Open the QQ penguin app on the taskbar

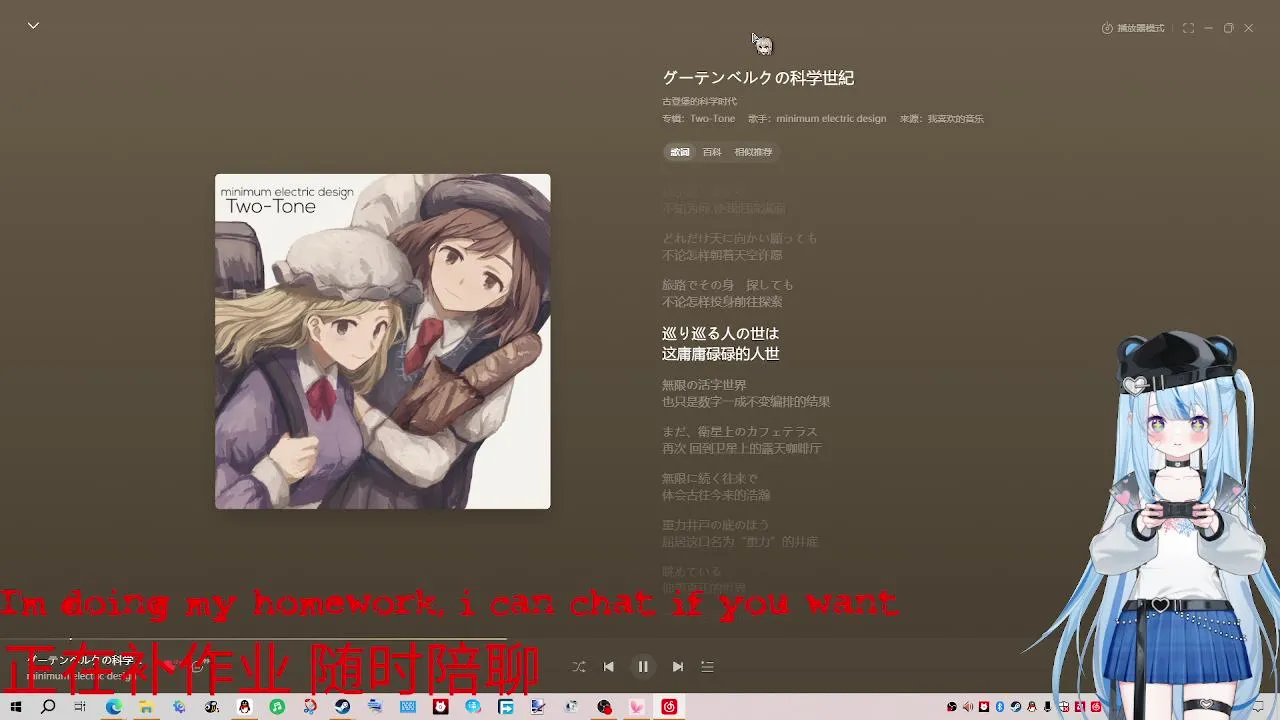click(x=244, y=707)
